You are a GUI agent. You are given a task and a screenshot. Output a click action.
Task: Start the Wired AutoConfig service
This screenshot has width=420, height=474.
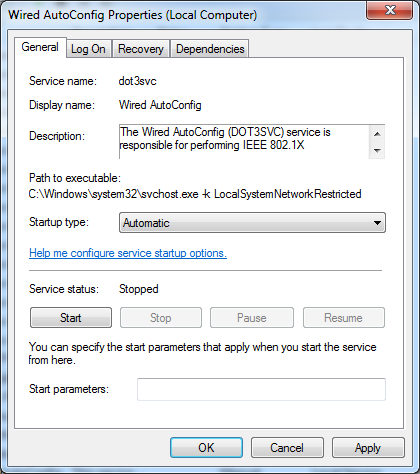point(71,318)
